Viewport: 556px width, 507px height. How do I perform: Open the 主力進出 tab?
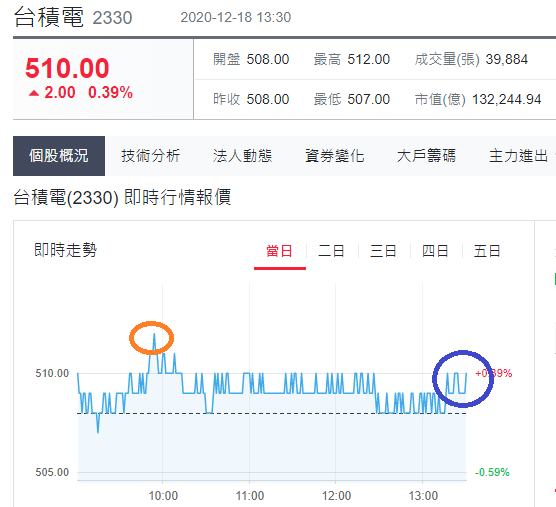(x=518, y=156)
